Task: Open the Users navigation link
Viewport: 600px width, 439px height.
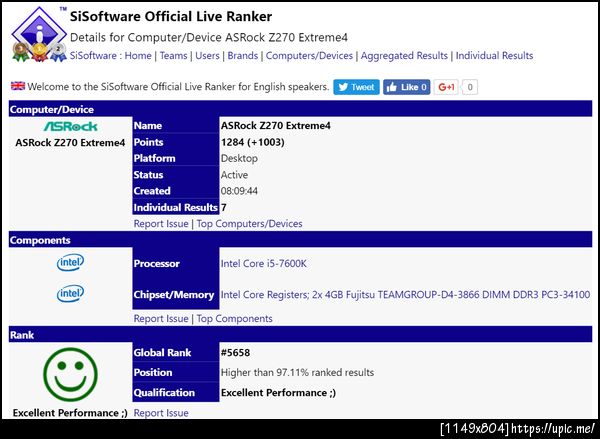Action: pyautogui.click(x=207, y=55)
